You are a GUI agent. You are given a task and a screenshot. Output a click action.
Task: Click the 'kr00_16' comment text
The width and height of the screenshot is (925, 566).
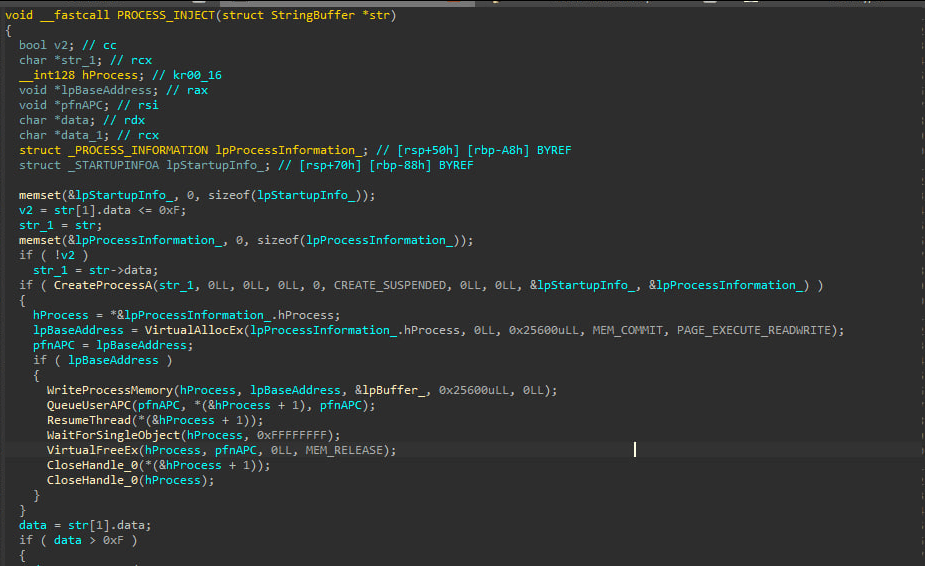click(x=197, y=75)
